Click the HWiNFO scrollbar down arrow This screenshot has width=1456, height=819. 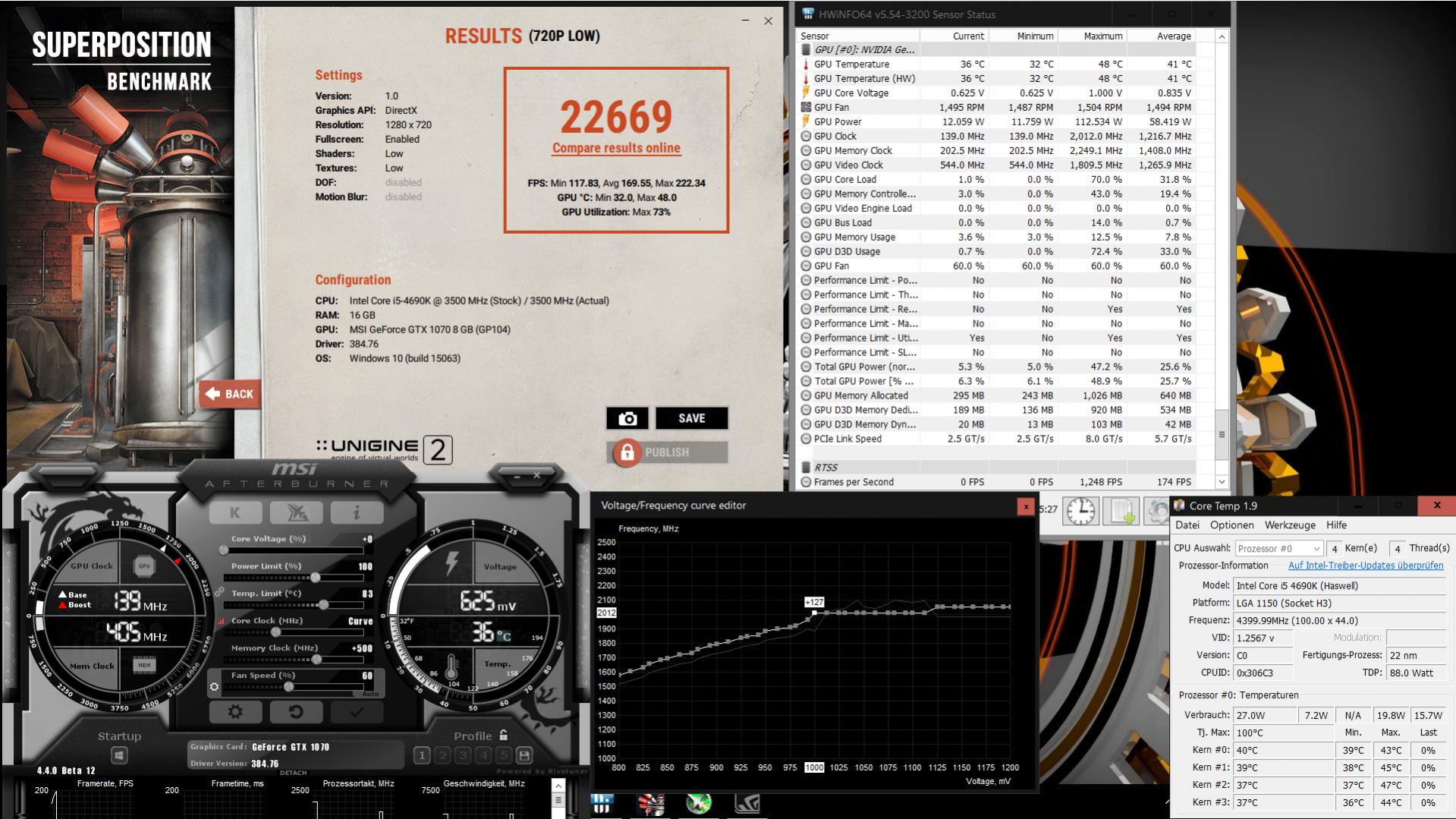pos(1222,482)
